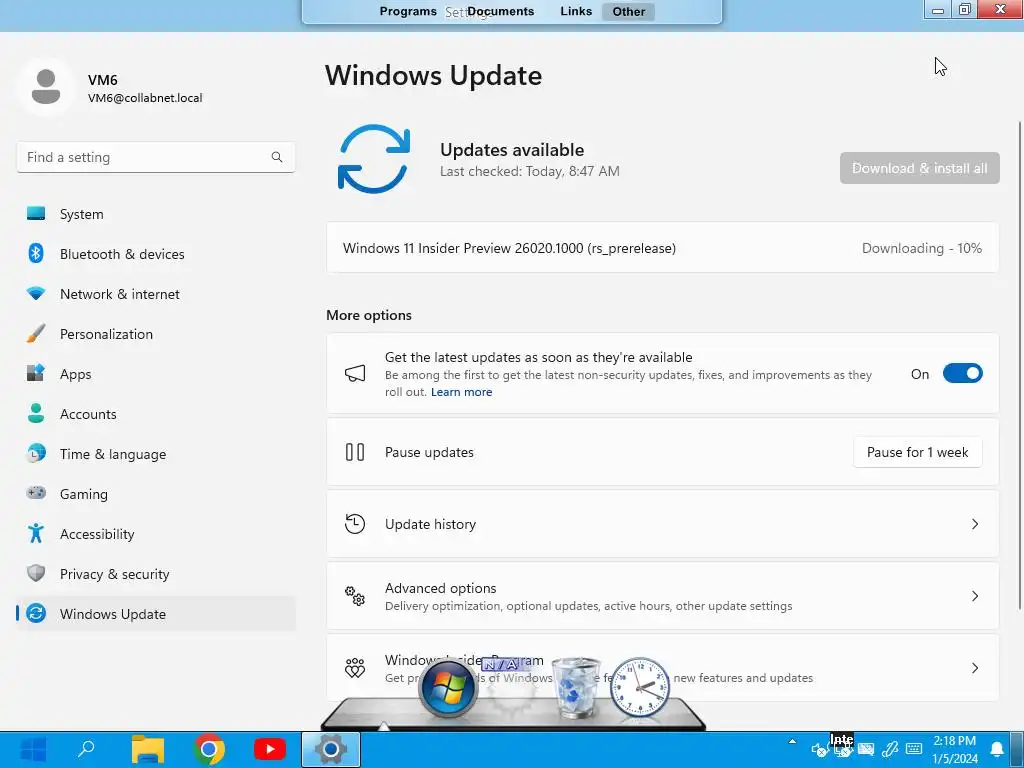
Task: Go to Privacy & security settings
Action: tap(155, 574)
